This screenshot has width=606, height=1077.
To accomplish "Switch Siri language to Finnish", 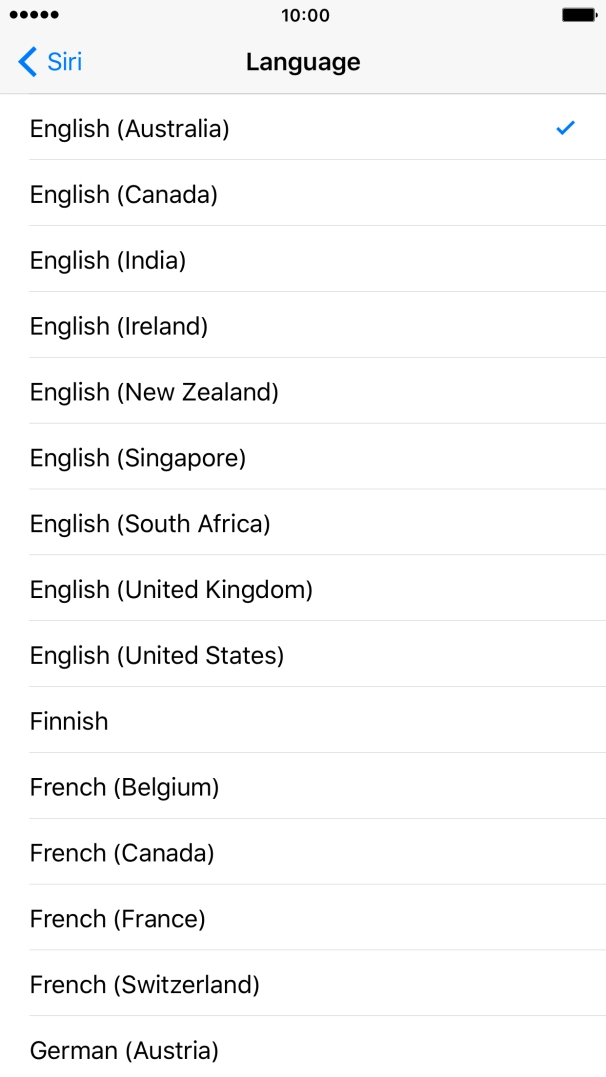I will (x=68, y=721).
